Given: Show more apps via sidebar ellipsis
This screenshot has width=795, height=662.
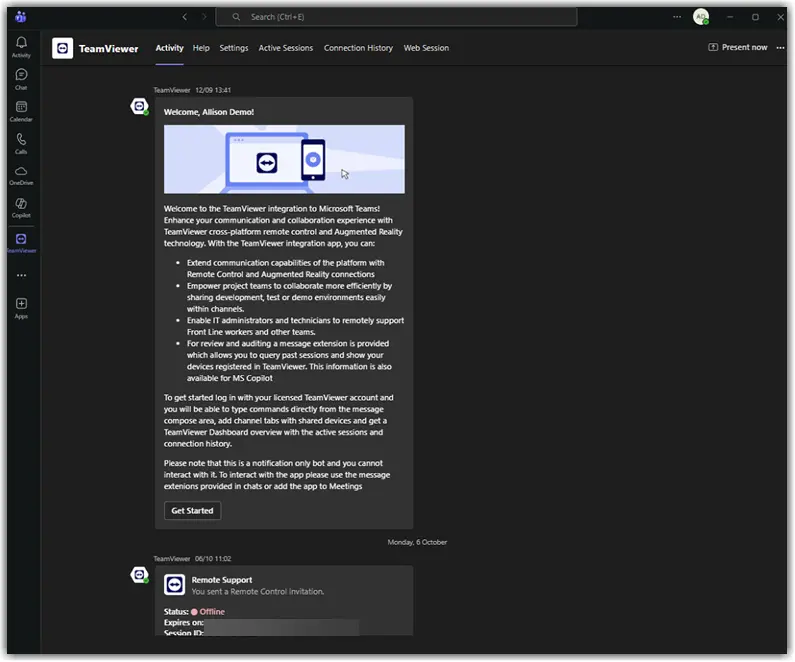Looking at the screenshot, I should pos(21,275).
